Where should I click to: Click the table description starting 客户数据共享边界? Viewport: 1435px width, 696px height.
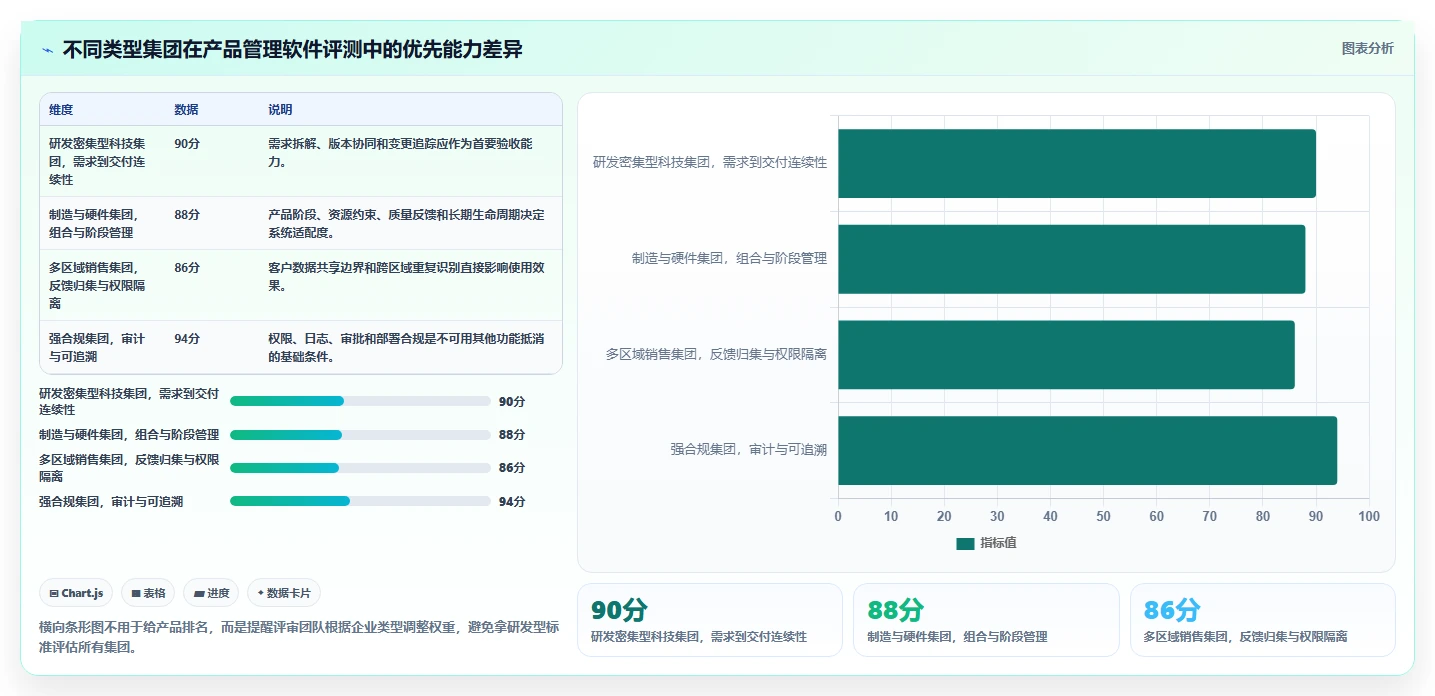[406, 277]
